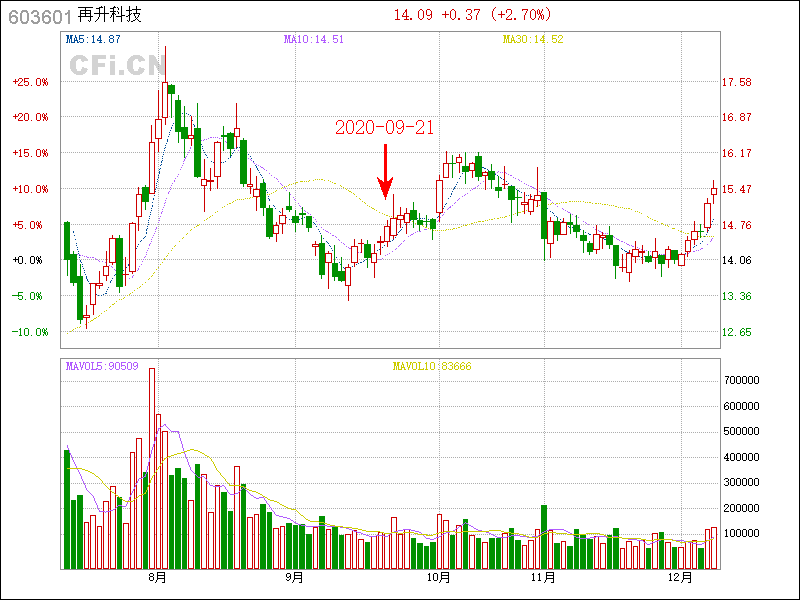This screenshot has width=800, height=600.
Task: Click the +25.0% label on the left axis
Action: [30, 82]
